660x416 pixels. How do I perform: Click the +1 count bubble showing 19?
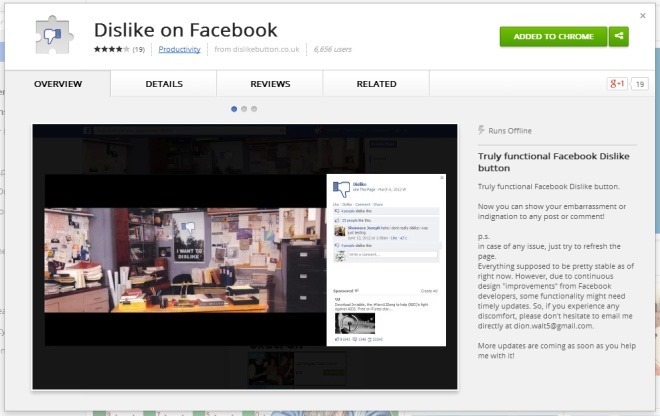pyautogui.click(x=640, y=85)
